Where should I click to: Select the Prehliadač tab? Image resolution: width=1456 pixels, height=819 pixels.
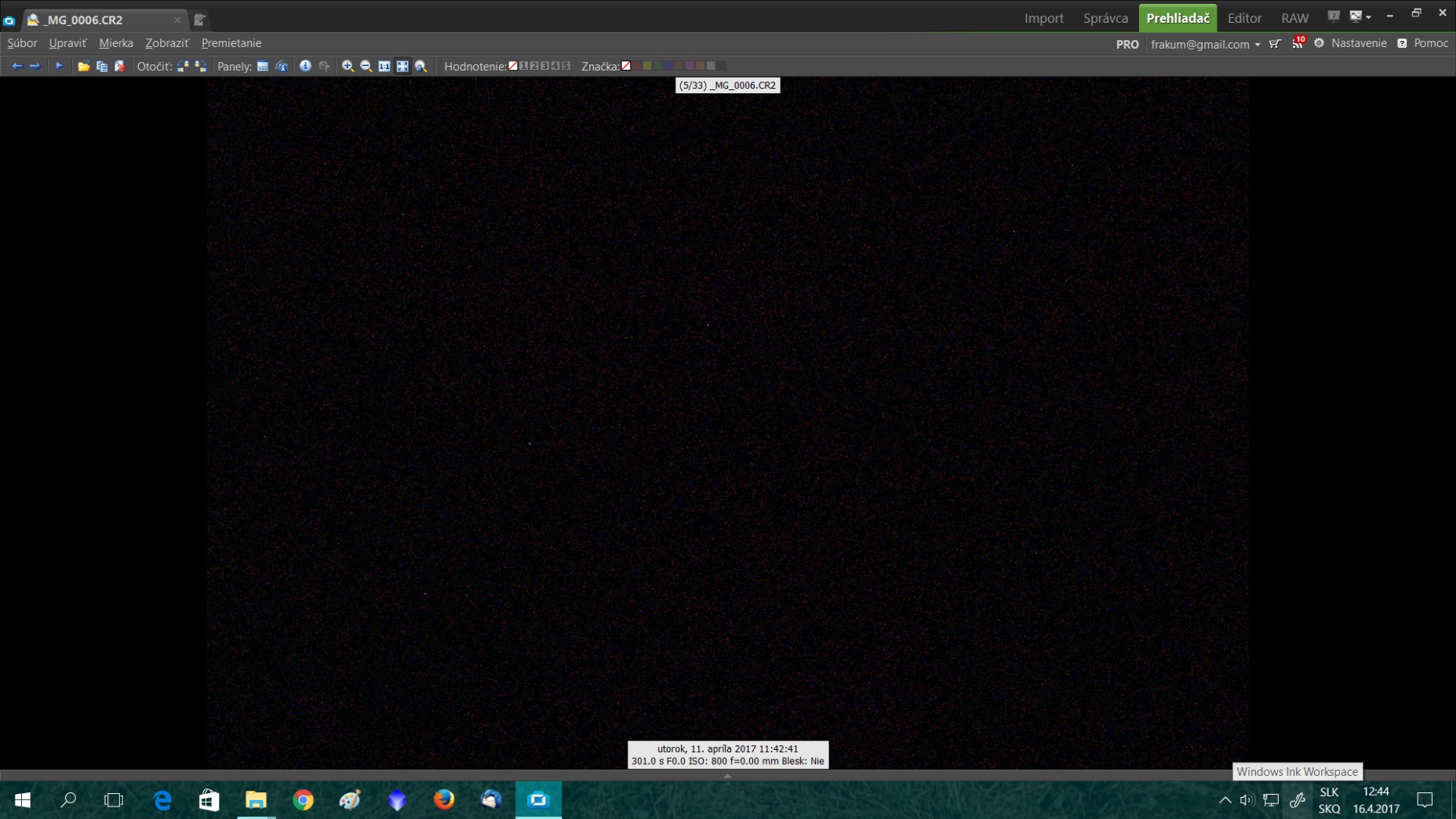click(x=1178, y=18)
